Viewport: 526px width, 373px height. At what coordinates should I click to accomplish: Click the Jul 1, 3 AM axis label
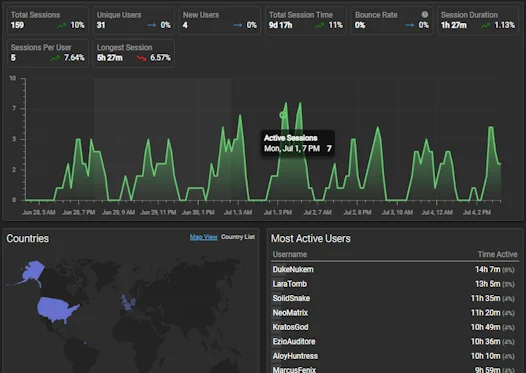(x=238, y=212)
